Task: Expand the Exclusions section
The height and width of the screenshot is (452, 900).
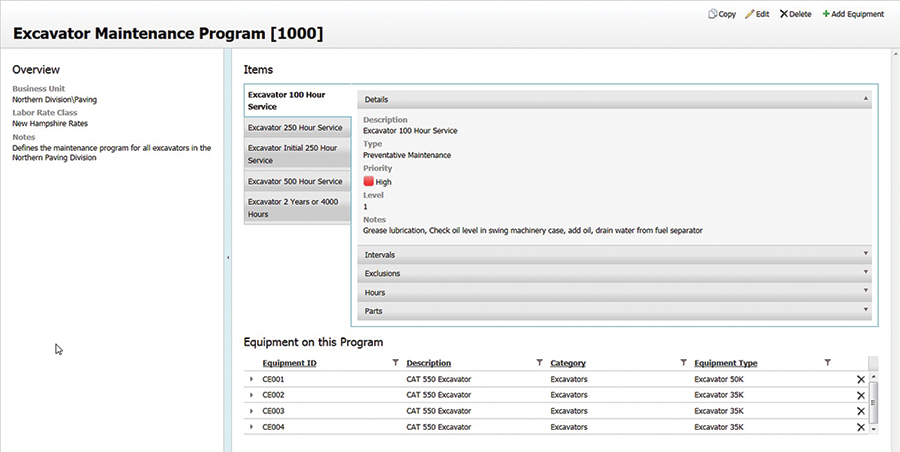Action: (614, 273)
